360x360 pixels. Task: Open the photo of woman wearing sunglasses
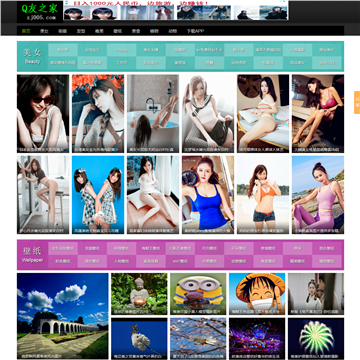tap(43, 114)
